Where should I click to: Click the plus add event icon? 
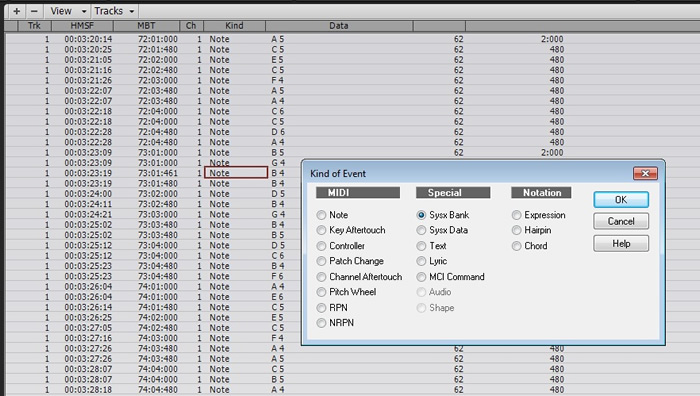pos(17,11)
